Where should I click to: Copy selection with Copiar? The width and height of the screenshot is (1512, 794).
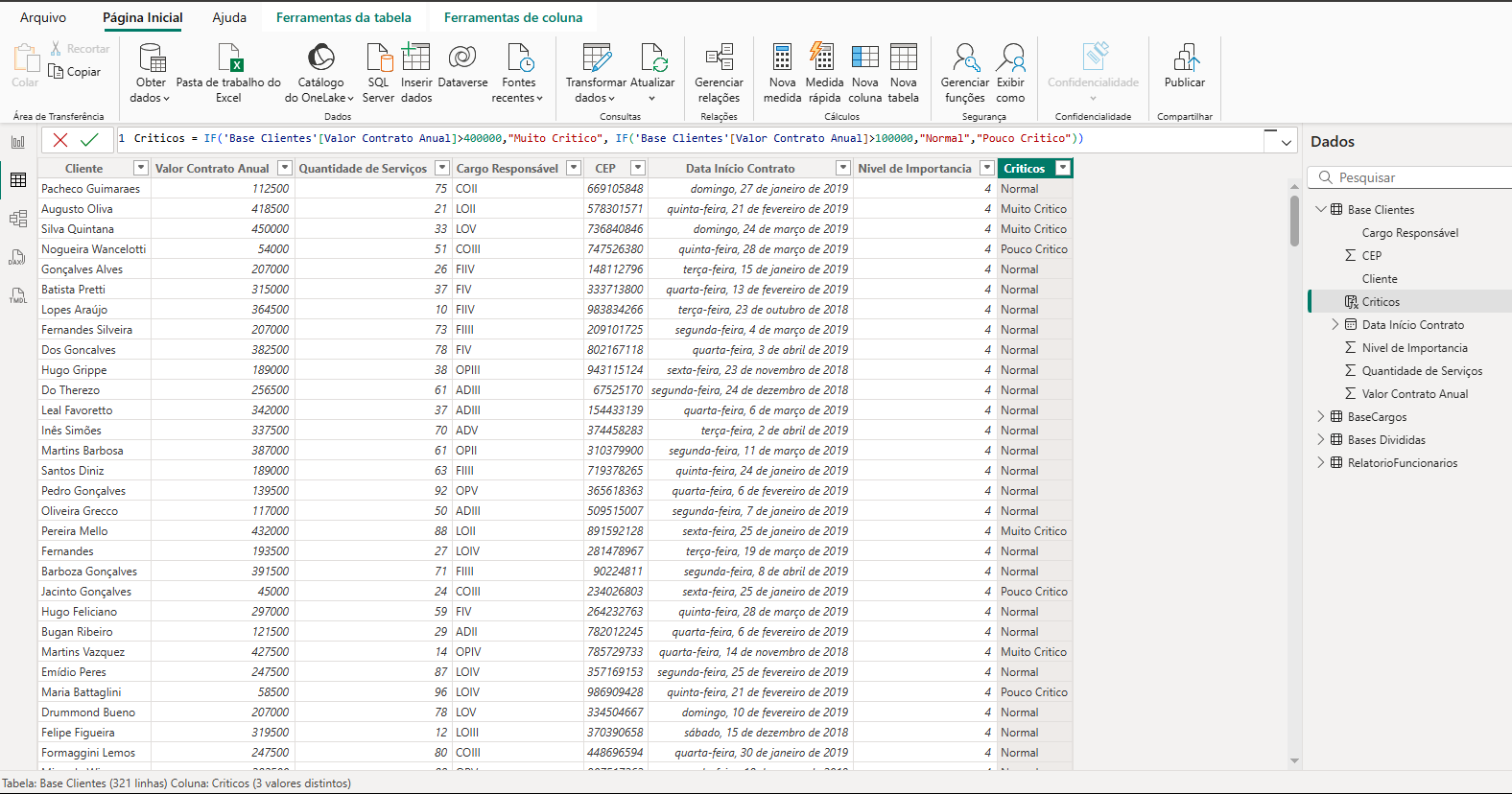[75, 71]
